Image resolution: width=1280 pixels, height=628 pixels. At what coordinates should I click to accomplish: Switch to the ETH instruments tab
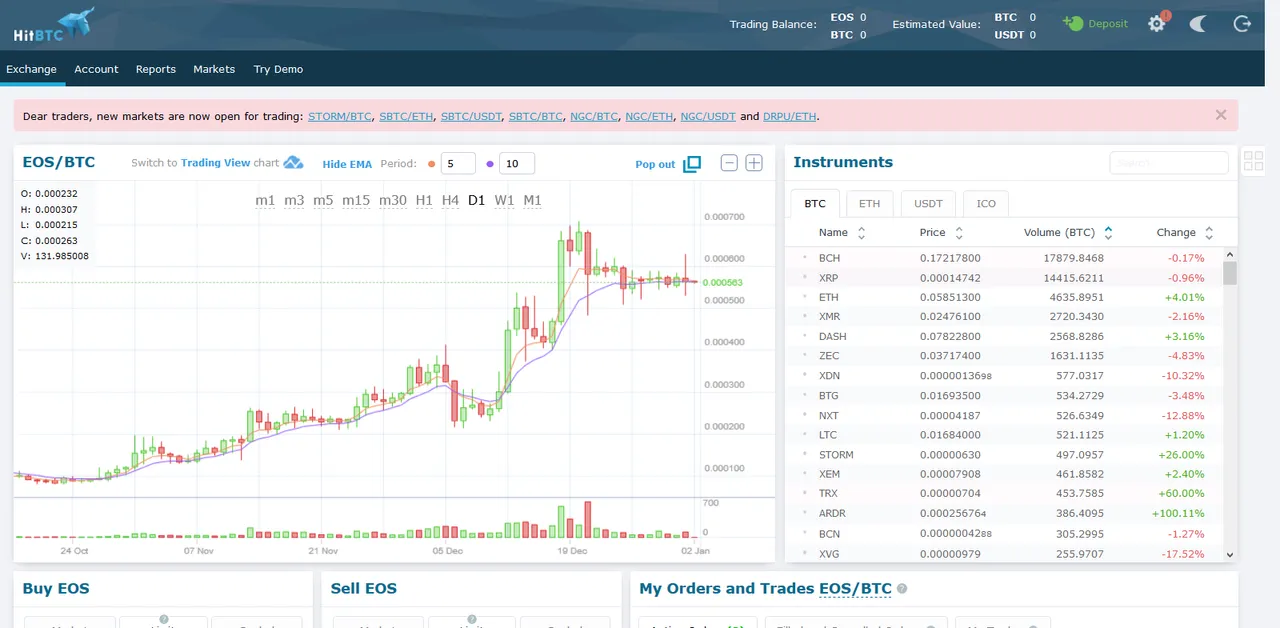click(870, 203)
